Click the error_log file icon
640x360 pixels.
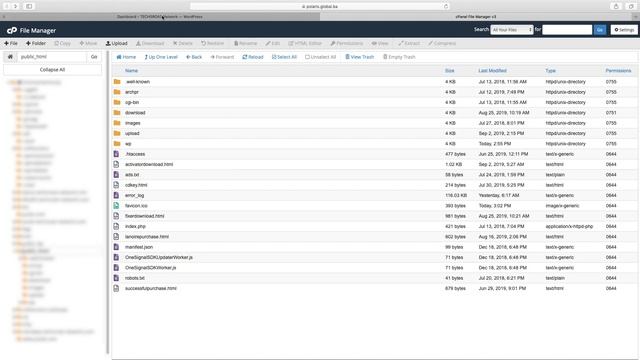(x=116, y=195)
